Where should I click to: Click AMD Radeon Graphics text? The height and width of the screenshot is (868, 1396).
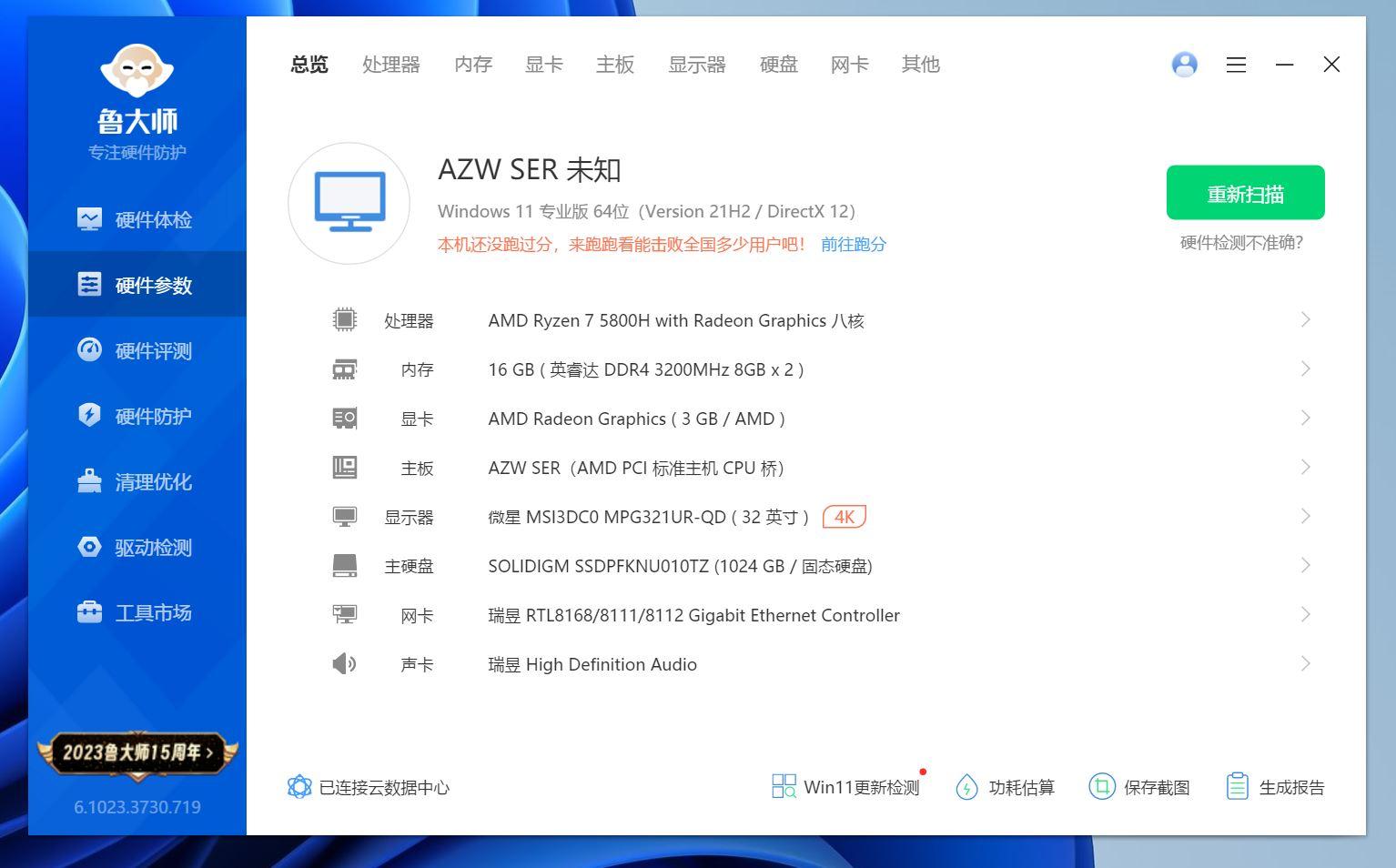[636, 419]
